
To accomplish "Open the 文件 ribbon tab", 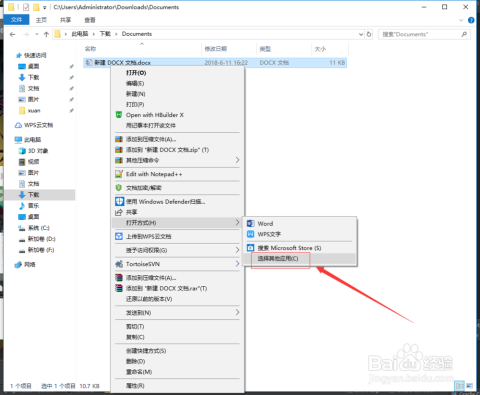I will (16, 20).
